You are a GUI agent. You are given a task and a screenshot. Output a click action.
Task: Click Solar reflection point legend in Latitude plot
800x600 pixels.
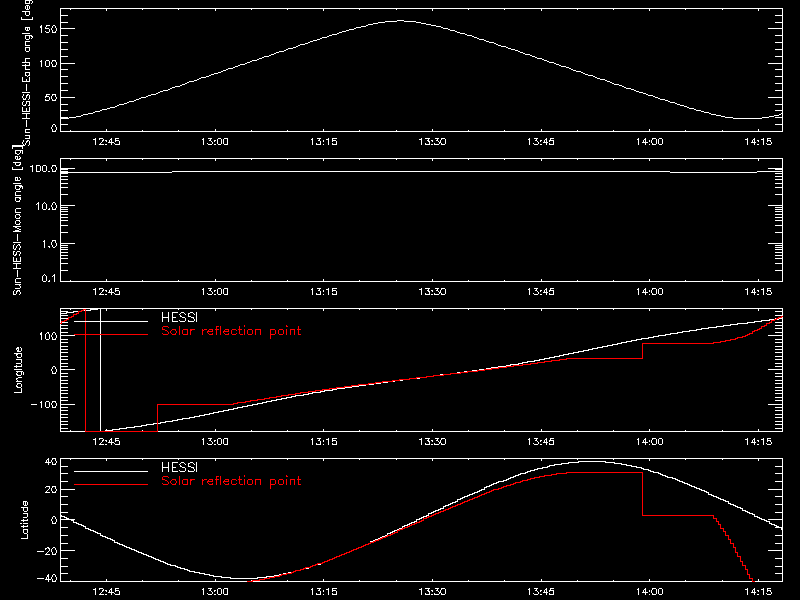pos(231,481)
